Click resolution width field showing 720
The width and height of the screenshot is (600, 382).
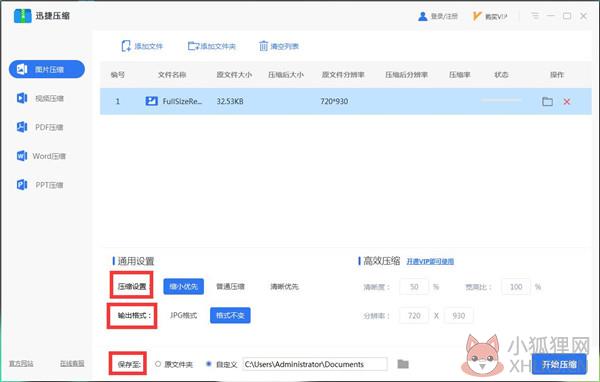414,316
